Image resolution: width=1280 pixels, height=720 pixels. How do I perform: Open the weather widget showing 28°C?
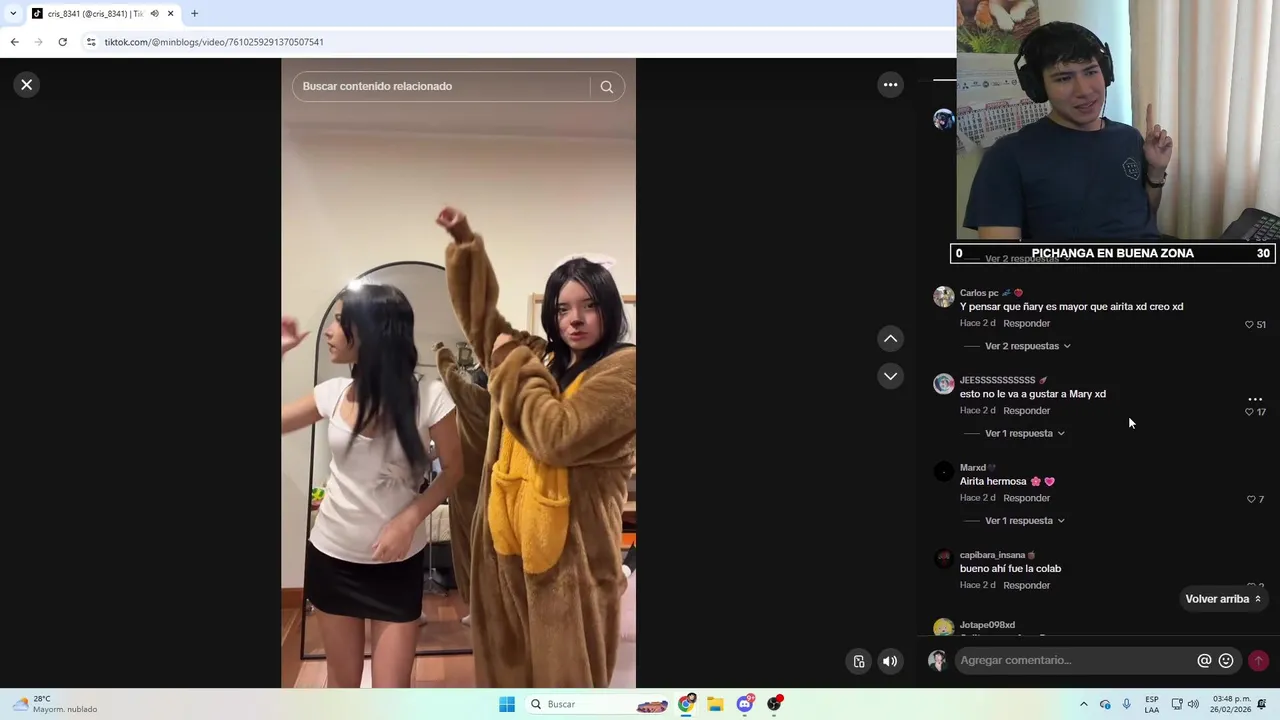pos(55,704)
